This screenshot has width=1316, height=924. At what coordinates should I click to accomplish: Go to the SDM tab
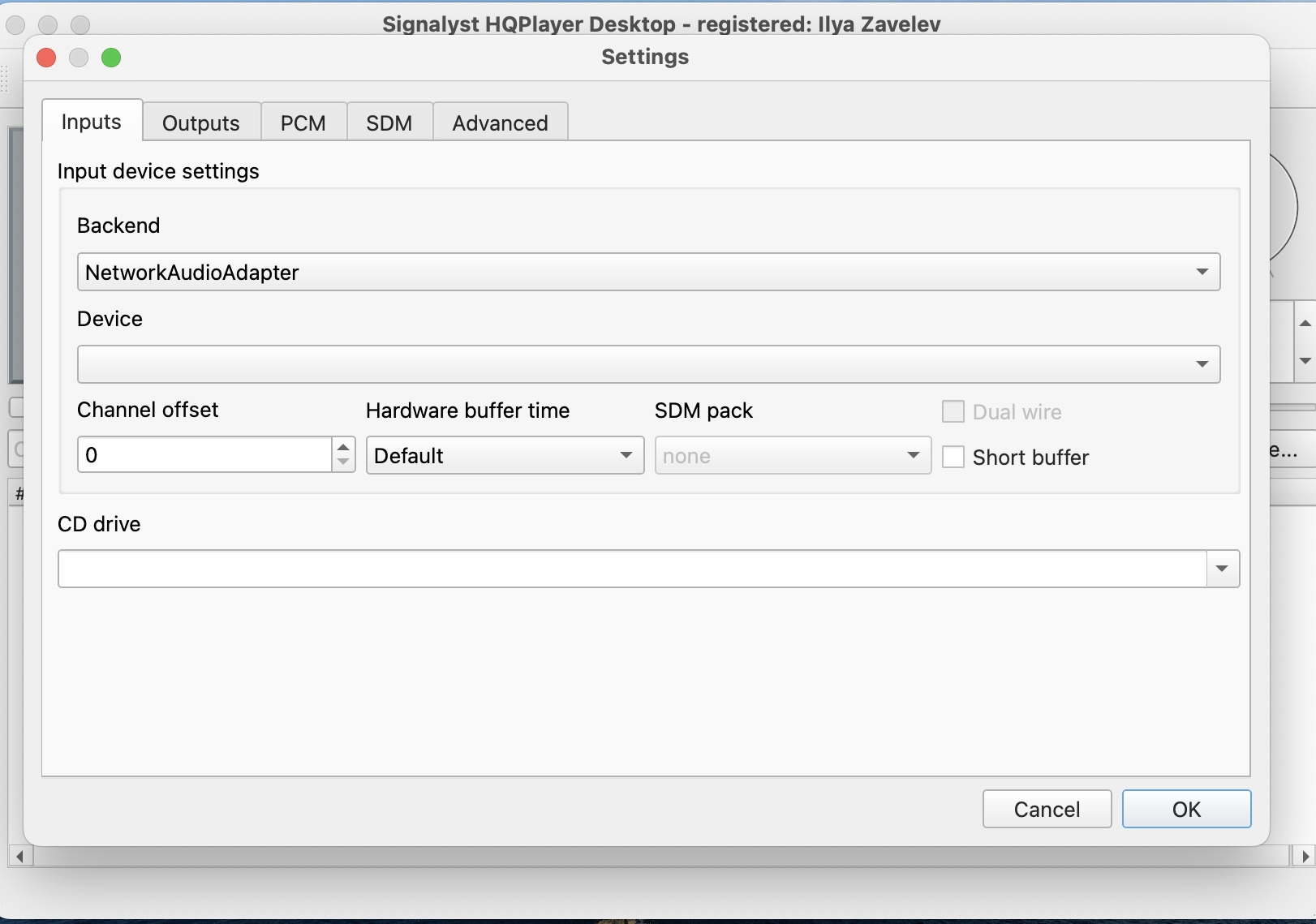[389, 122]
